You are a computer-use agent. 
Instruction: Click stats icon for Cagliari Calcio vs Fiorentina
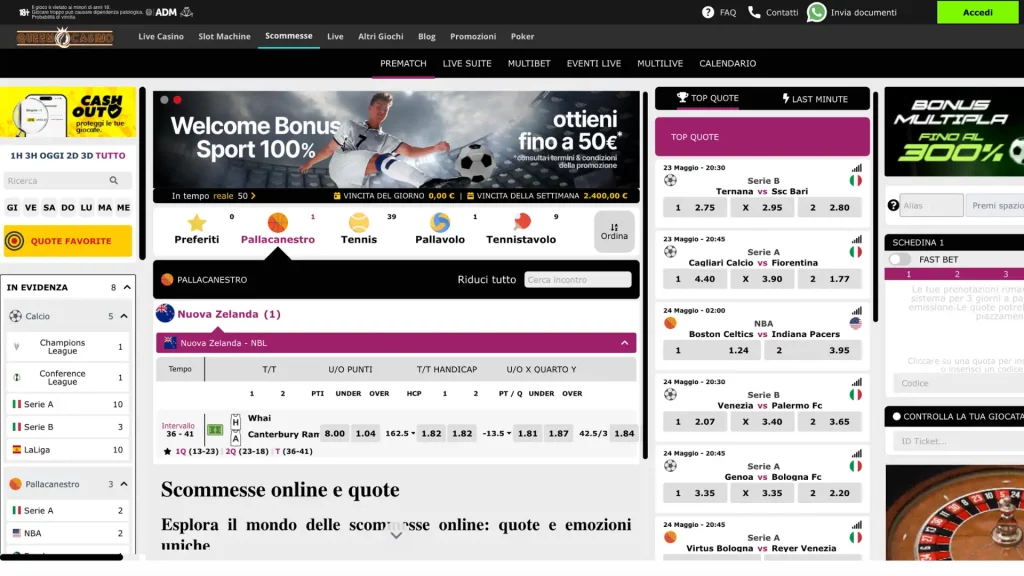pos(856,240)
